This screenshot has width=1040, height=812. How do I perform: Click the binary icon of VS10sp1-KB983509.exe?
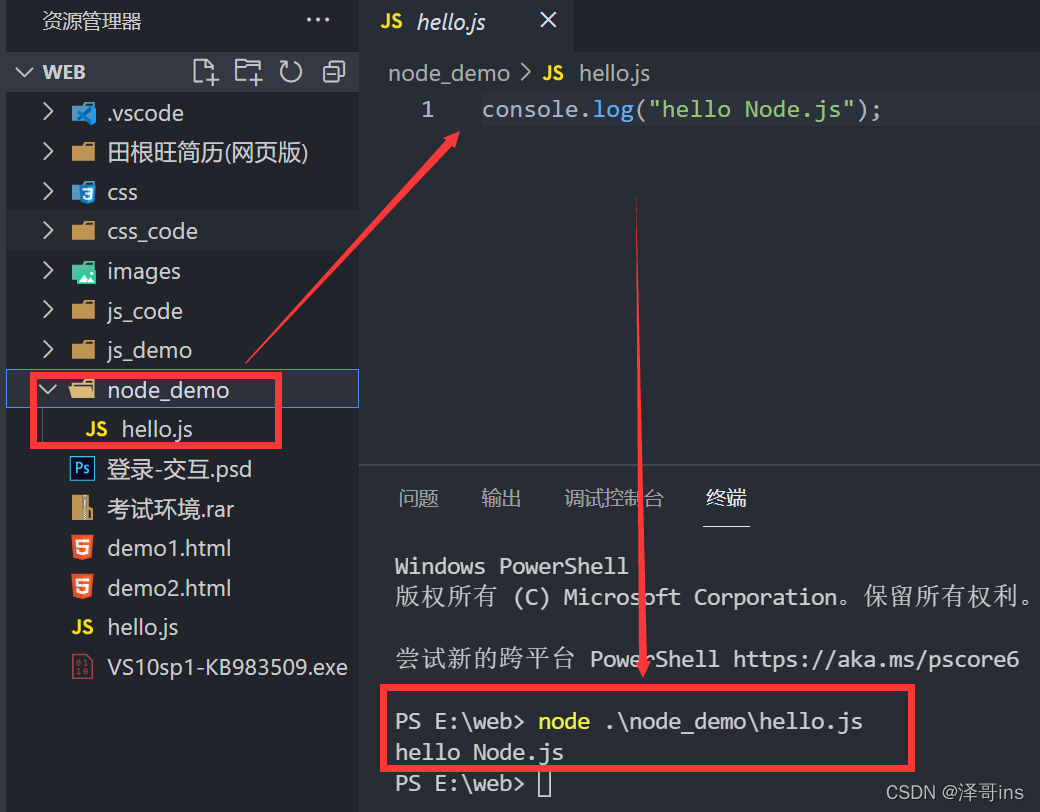(82, 667)
